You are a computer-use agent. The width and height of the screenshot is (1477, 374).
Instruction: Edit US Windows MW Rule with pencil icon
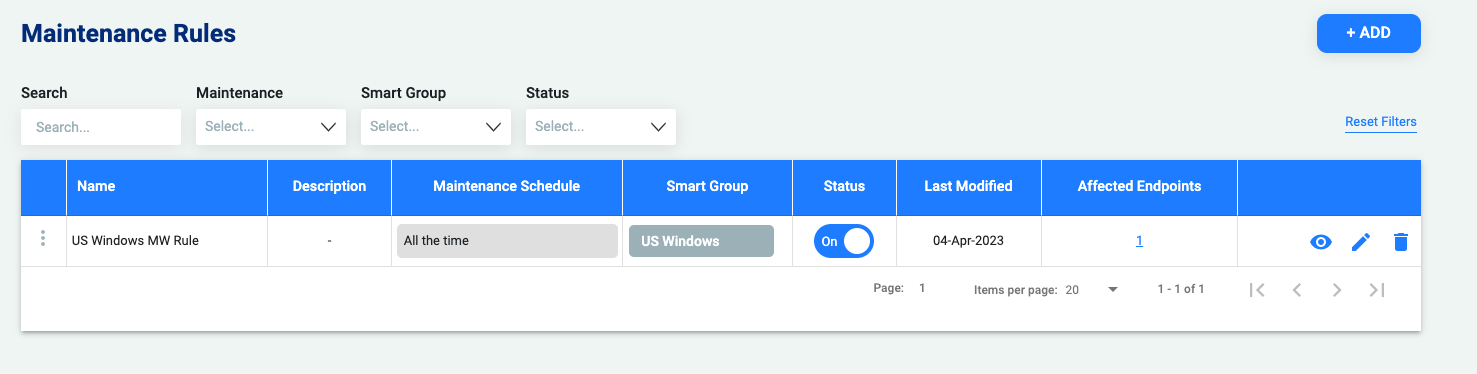(x=1361, y=242)
